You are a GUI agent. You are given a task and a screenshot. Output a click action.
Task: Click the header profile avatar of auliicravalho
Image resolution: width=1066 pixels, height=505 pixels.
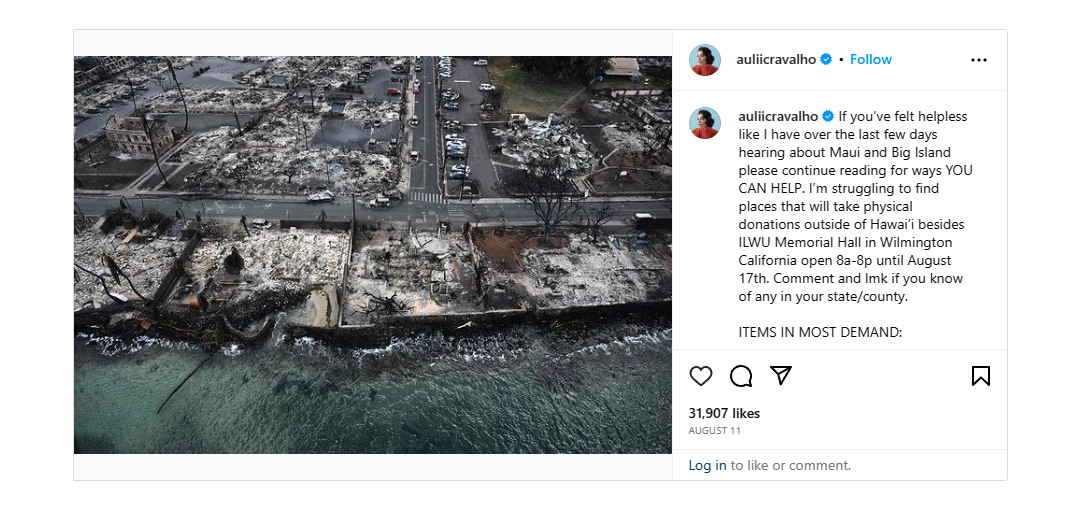click(x=704, y=60)
